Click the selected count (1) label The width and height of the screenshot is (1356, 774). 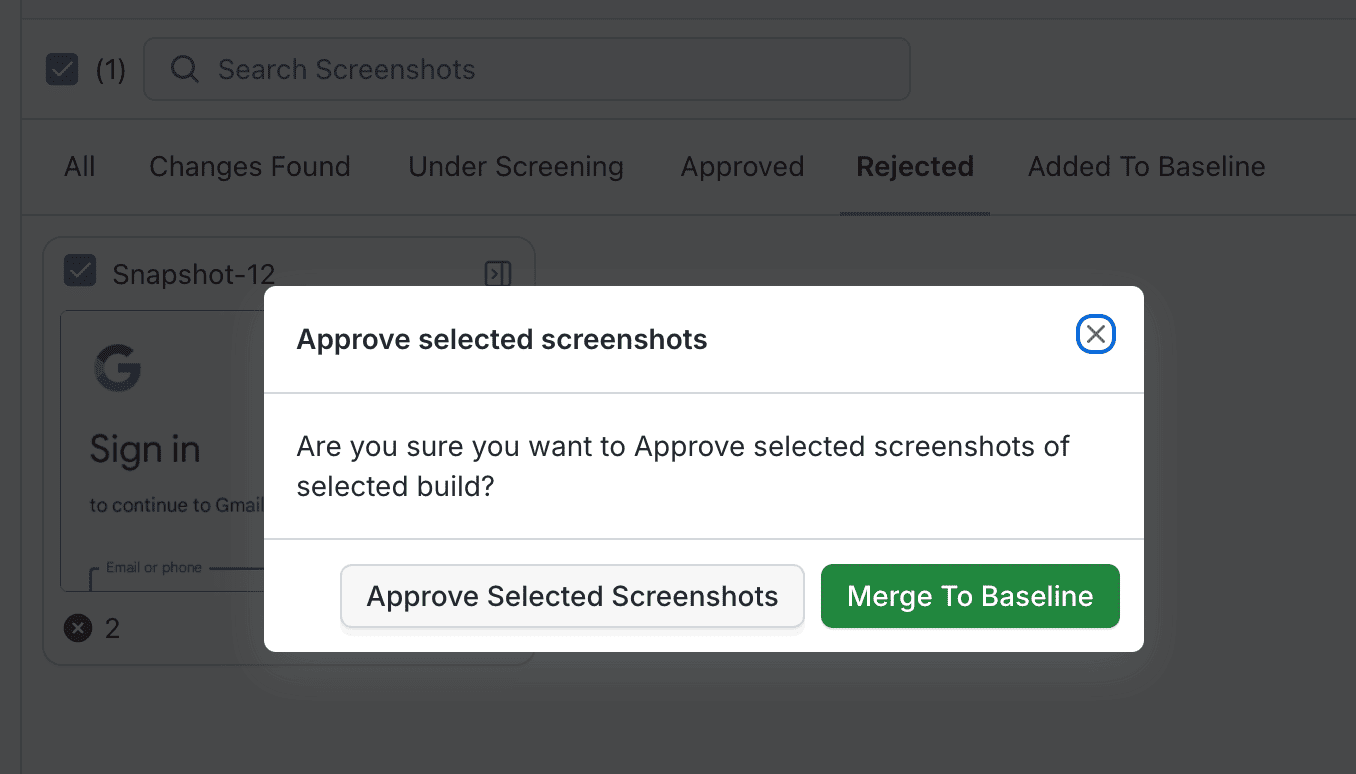coord(110,71)
